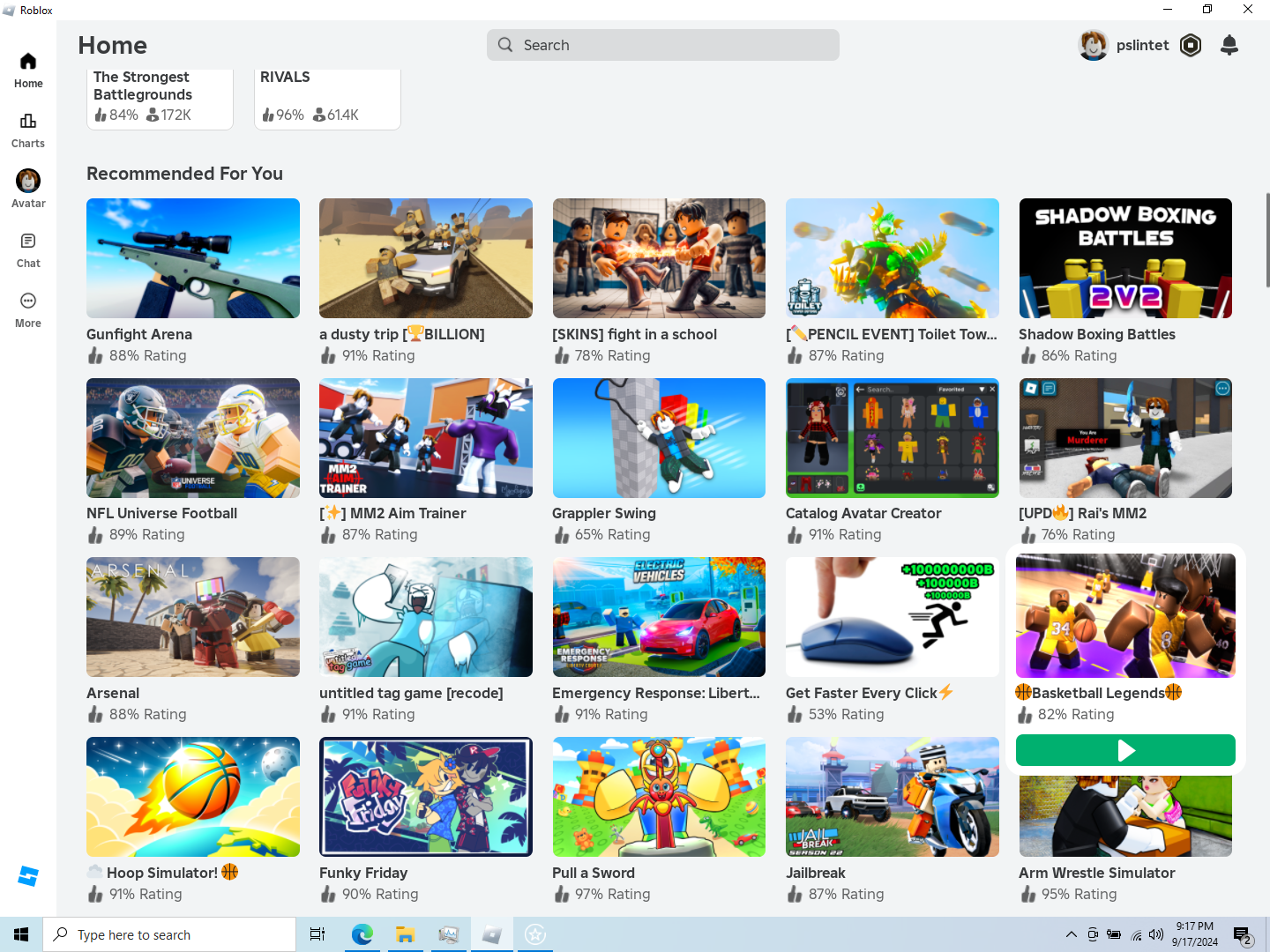The width and height of the screenshot is (1270, 952).
Task: Open the fight in a school thumbnail
Action: click(x=659, y=258)
